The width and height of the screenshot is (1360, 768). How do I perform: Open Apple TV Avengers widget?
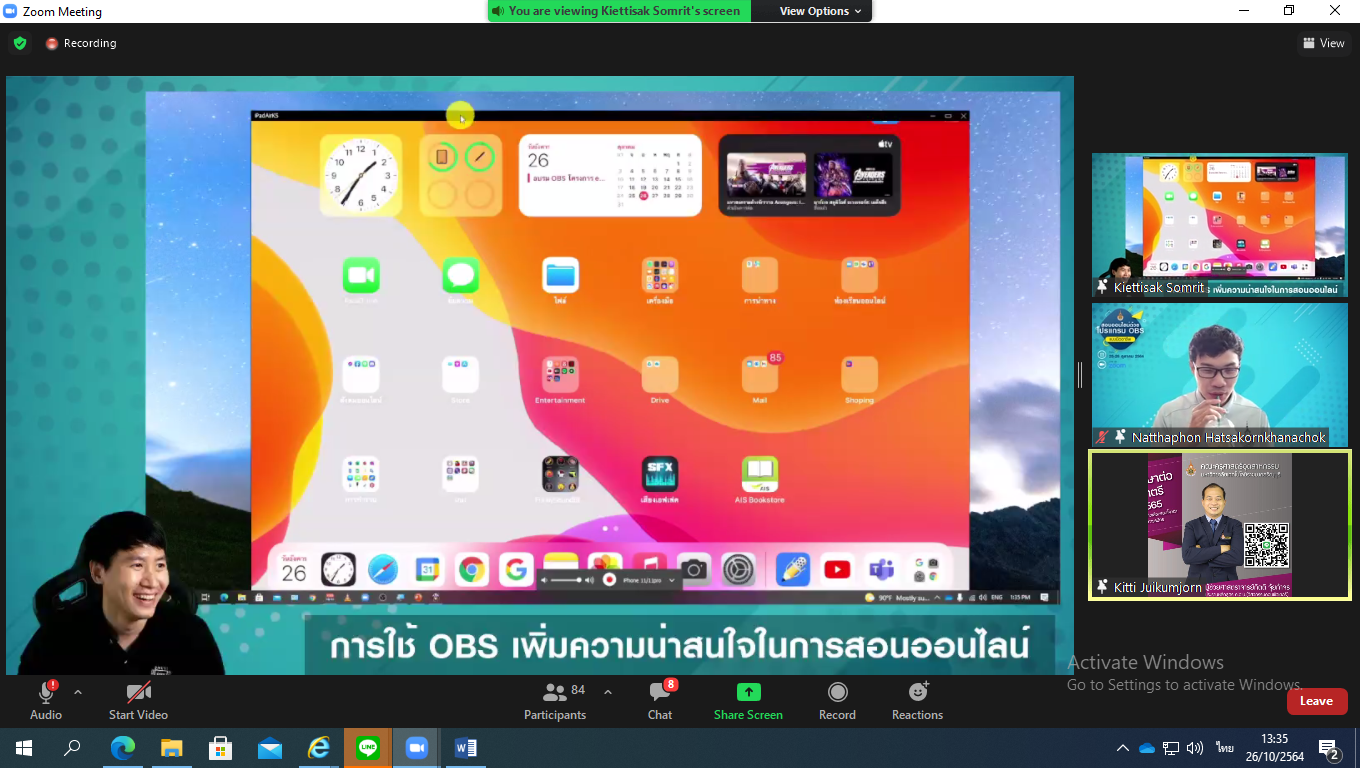point(809,175)
